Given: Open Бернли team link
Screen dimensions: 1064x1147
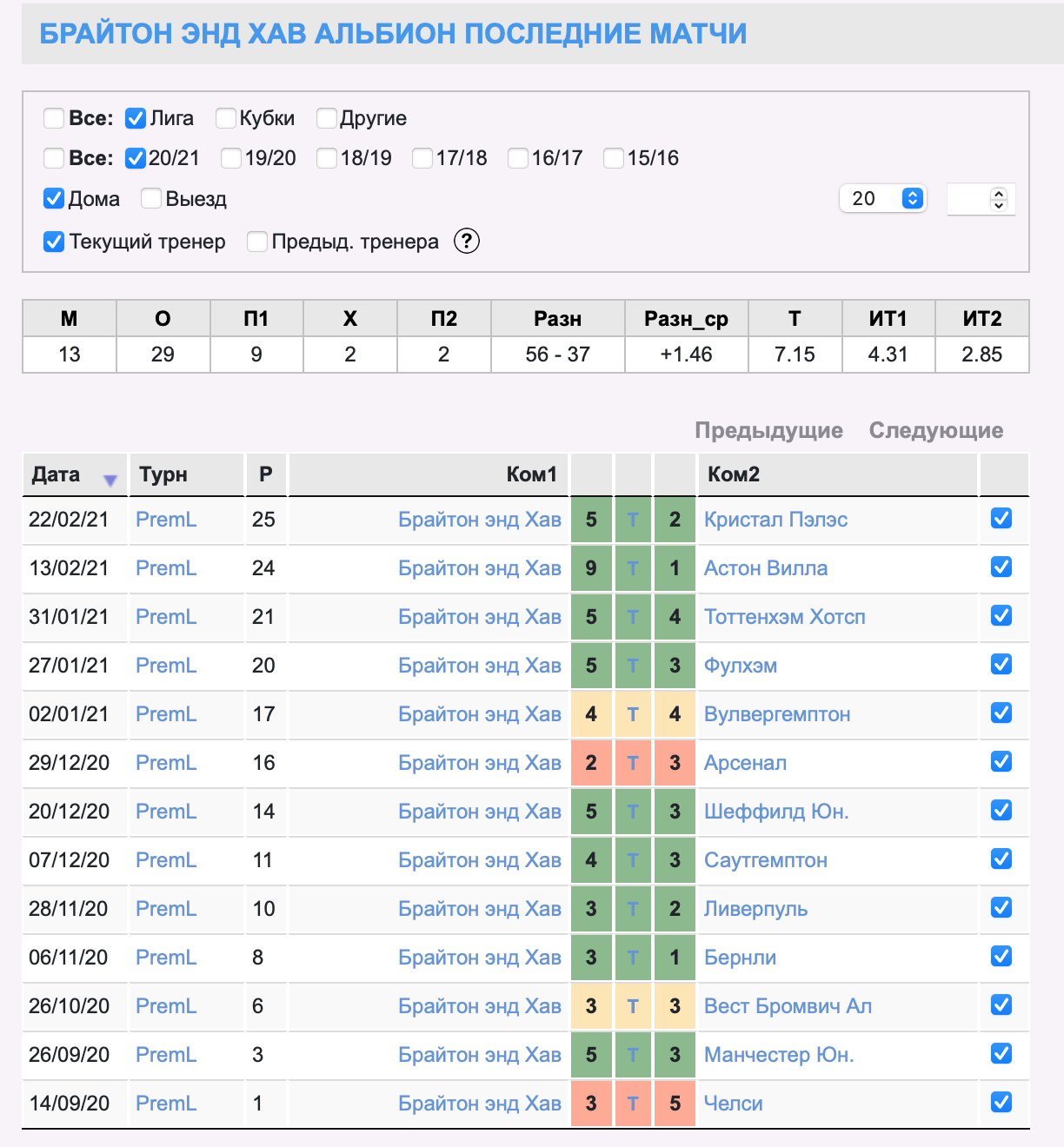Looking at the screenshot, I should (x=740, y=958).
